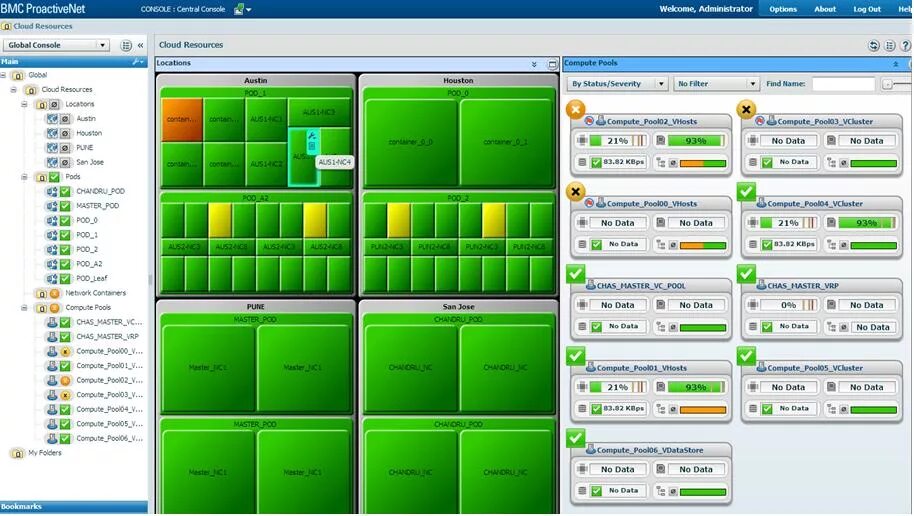Viewport: 914px width, 516px height.
Task: Collapse the Pods tree node
Action: pyautogui.click(x=24, y=177)
